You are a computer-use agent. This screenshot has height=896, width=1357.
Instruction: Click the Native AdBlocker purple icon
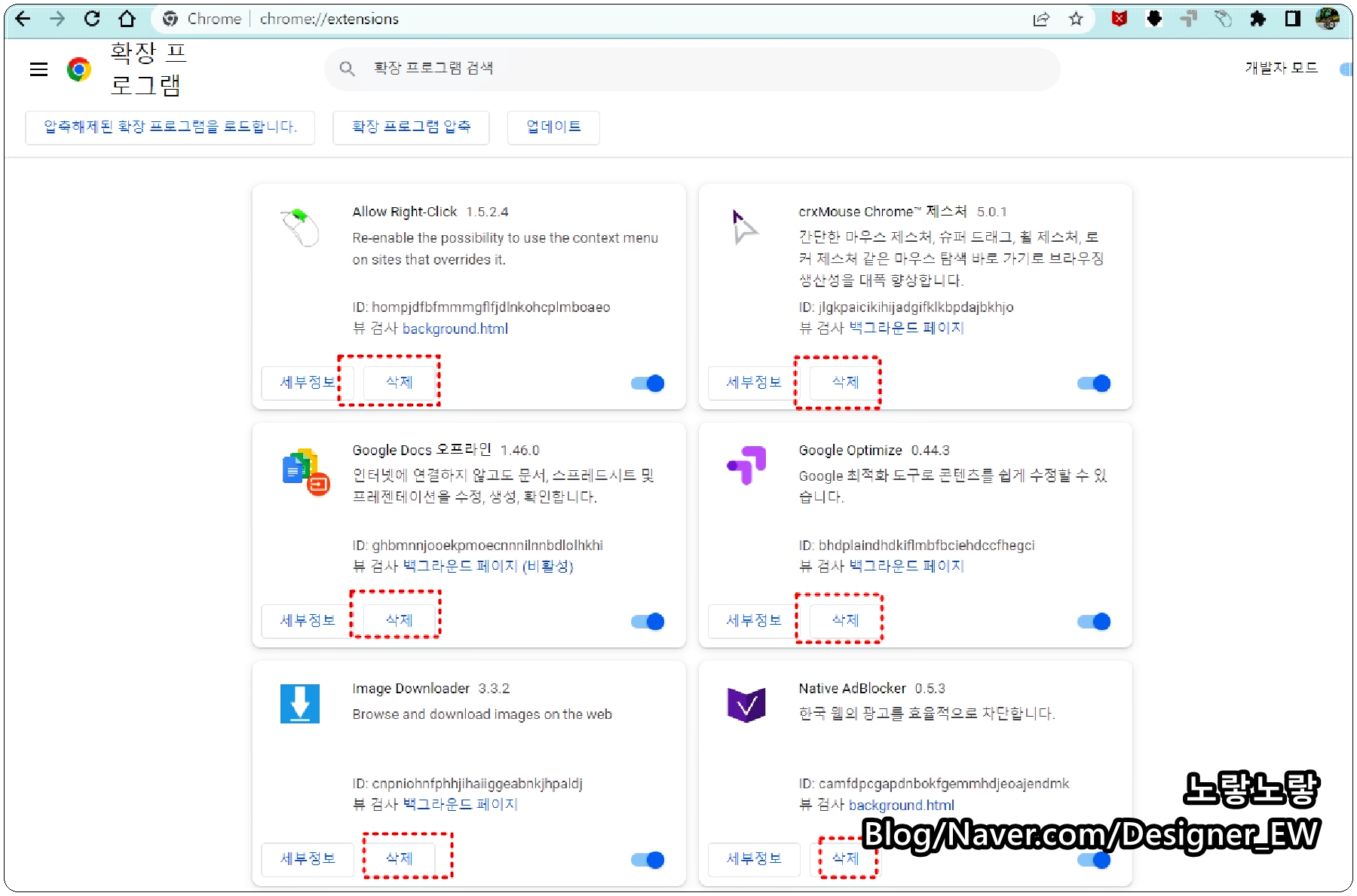click(x=746, y=705)
